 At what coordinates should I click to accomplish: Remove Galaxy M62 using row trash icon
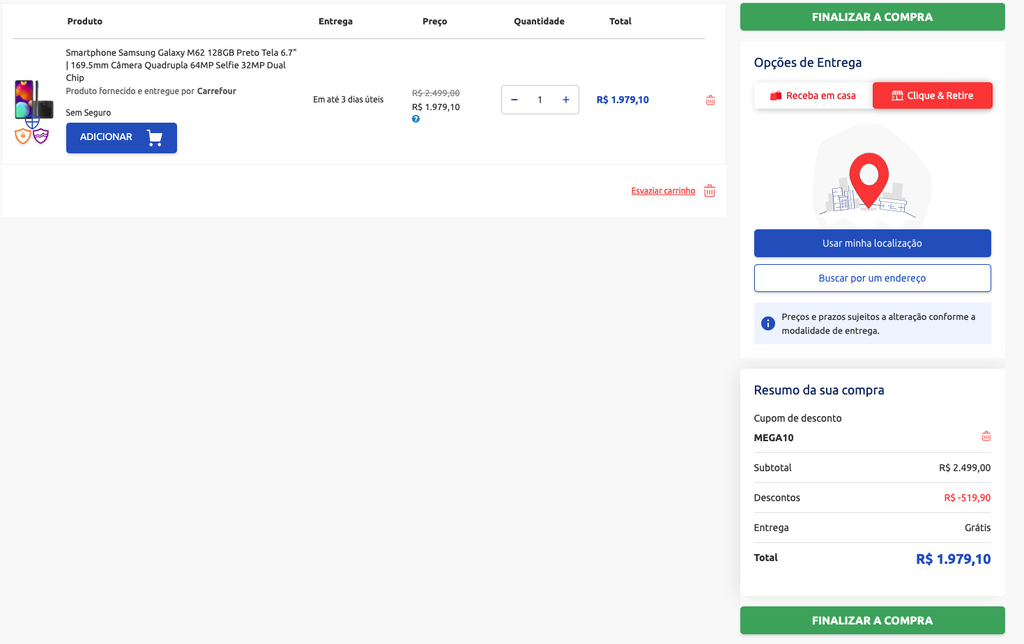pyautogui.click(x=711, y=100)
